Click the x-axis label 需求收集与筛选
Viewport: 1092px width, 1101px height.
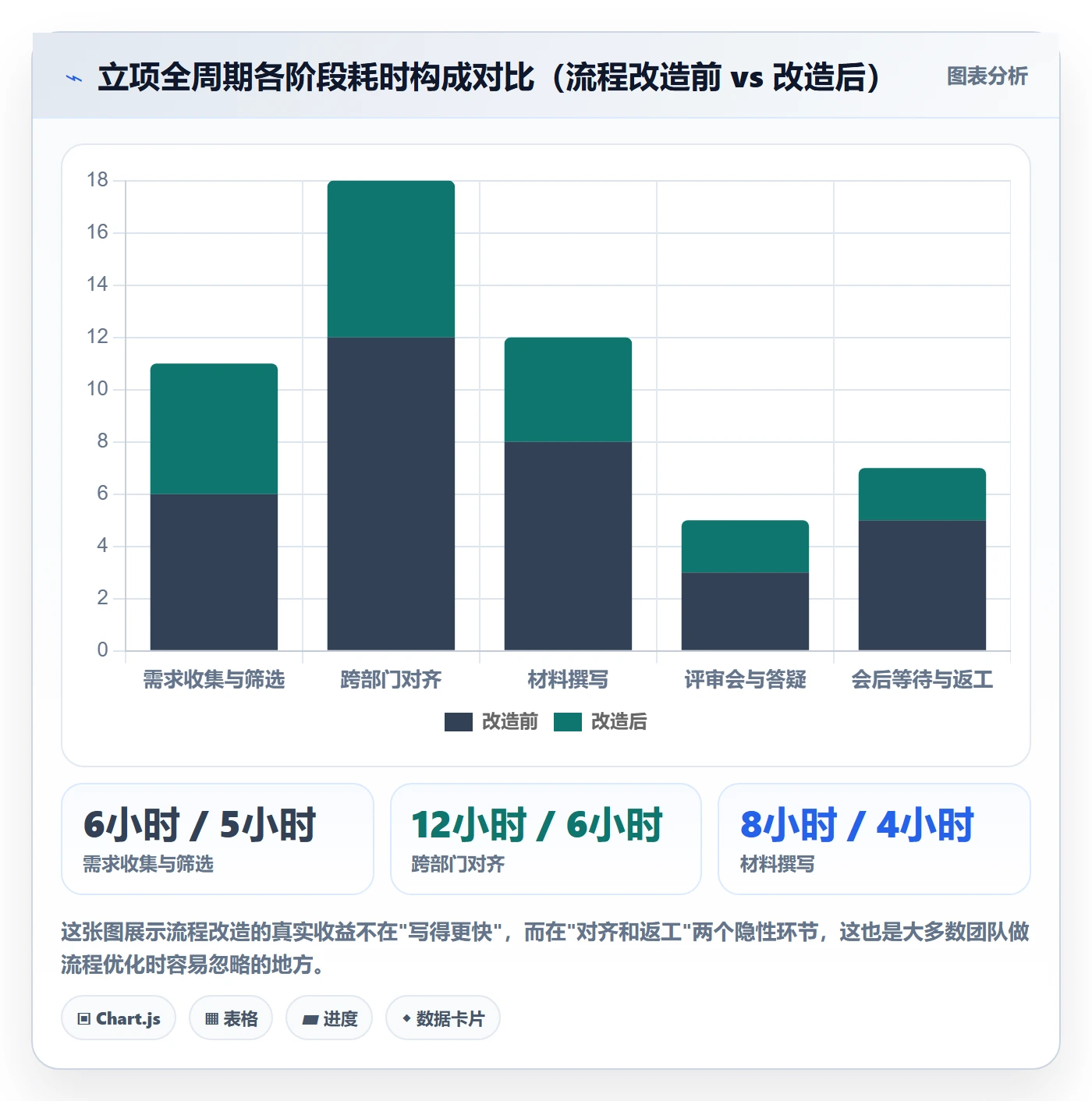pyautogui.click(x=214, y=680)
